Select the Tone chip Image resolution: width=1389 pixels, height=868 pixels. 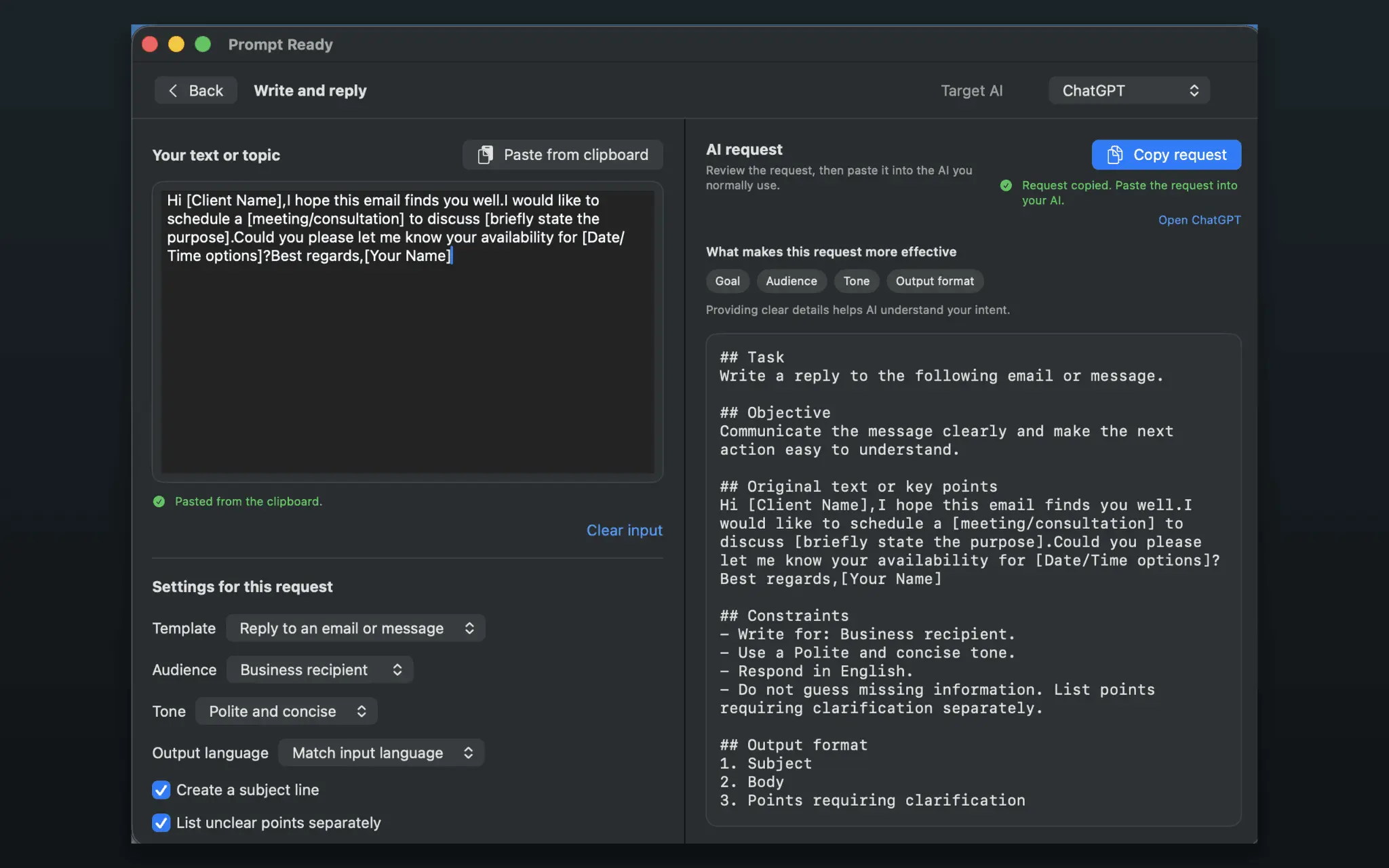click(856, 281)
